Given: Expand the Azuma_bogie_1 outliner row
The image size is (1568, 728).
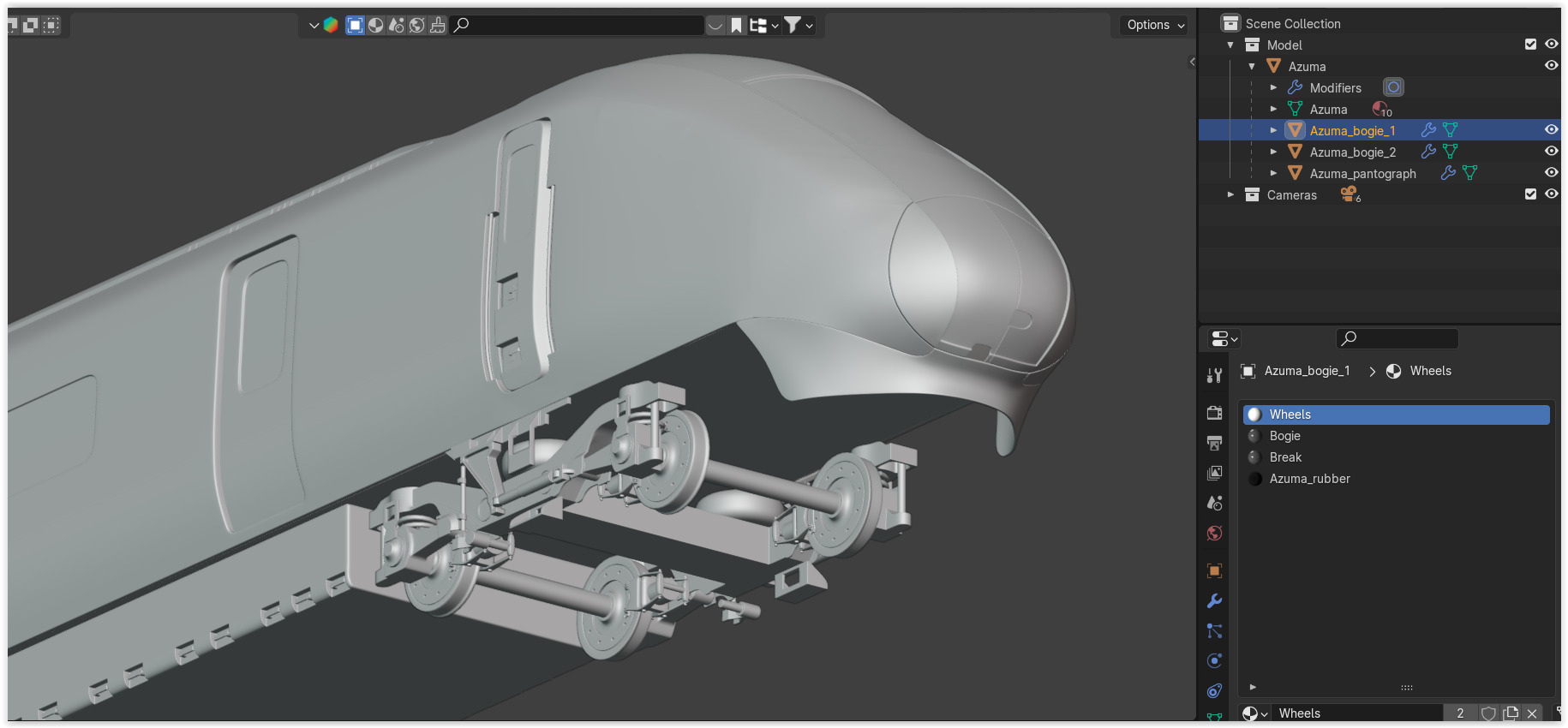Looking at the screenshot, I should pos(1273,130).
